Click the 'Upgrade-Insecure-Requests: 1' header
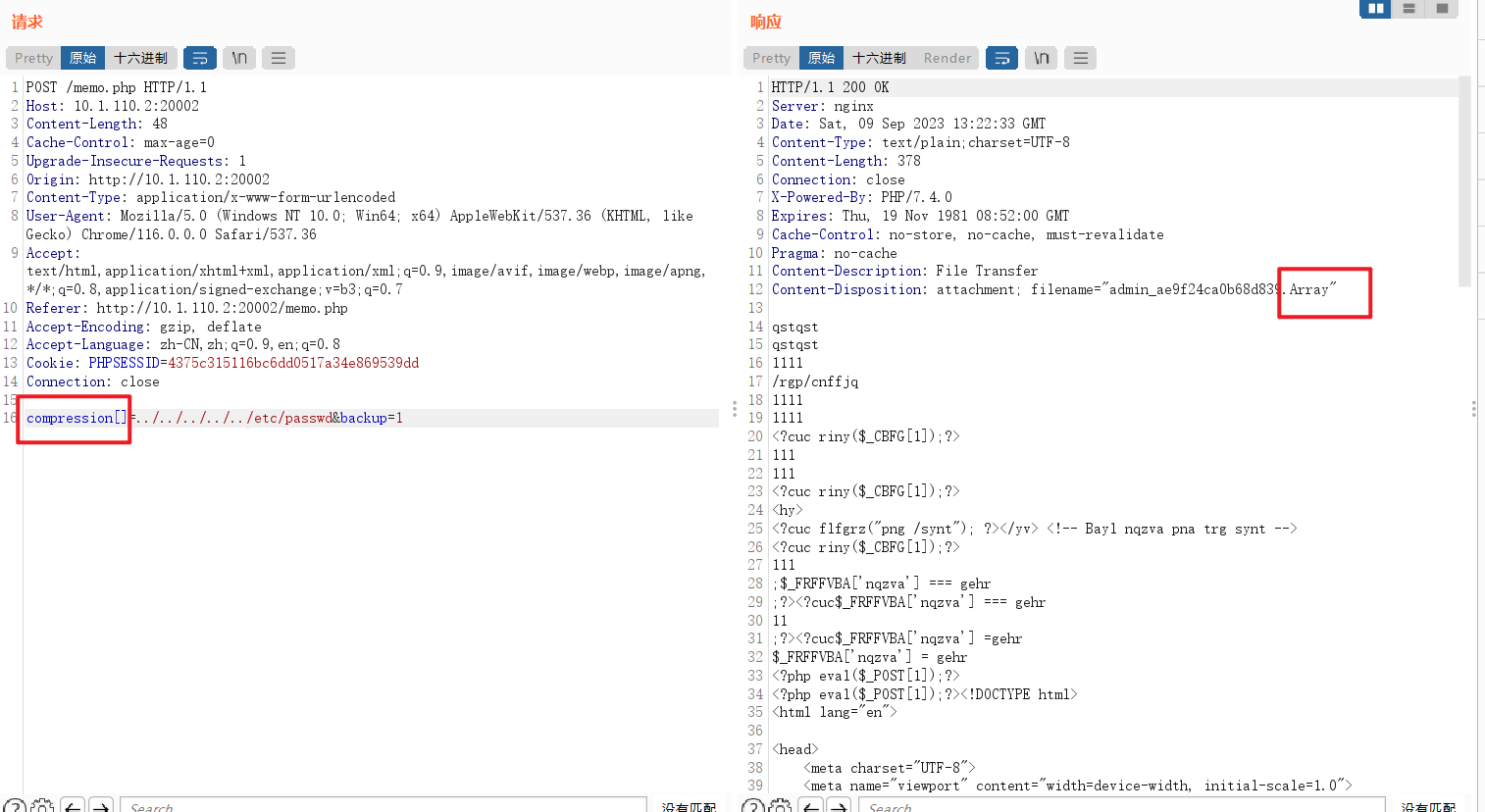Viewport: 1485px width, 812px height. click(136, 161)
